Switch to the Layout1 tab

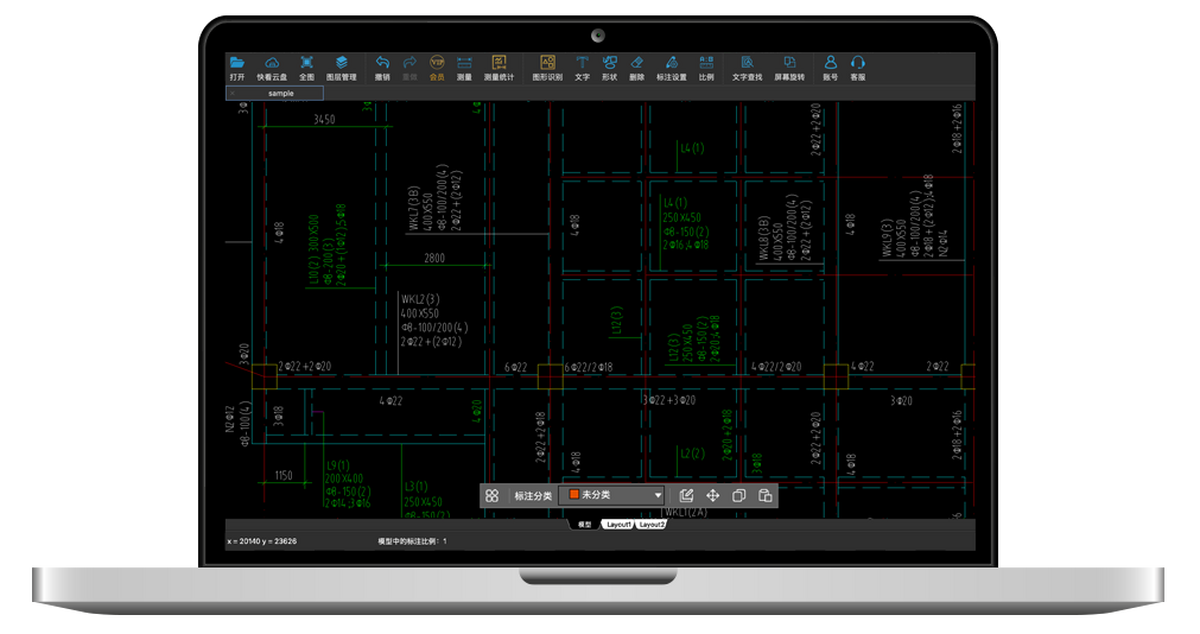618,524
